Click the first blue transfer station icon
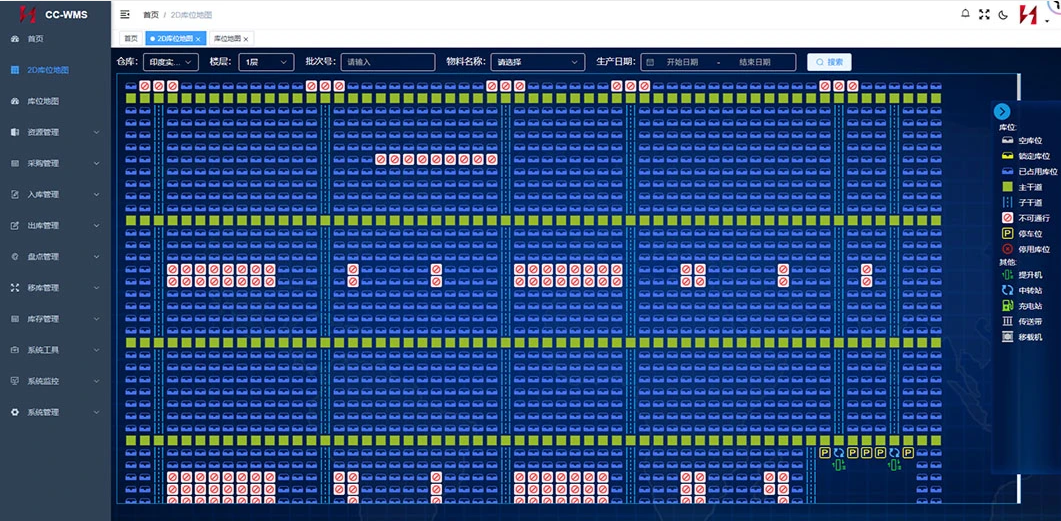This screenshot has width=1061, height=521. (x=839, y=453)
